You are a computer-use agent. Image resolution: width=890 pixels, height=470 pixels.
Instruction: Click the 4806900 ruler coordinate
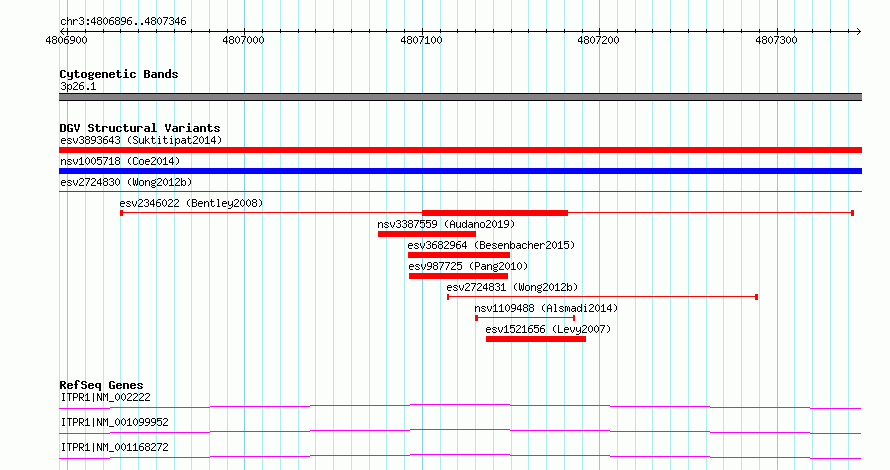pyautogui.click(x=66, y=40)
